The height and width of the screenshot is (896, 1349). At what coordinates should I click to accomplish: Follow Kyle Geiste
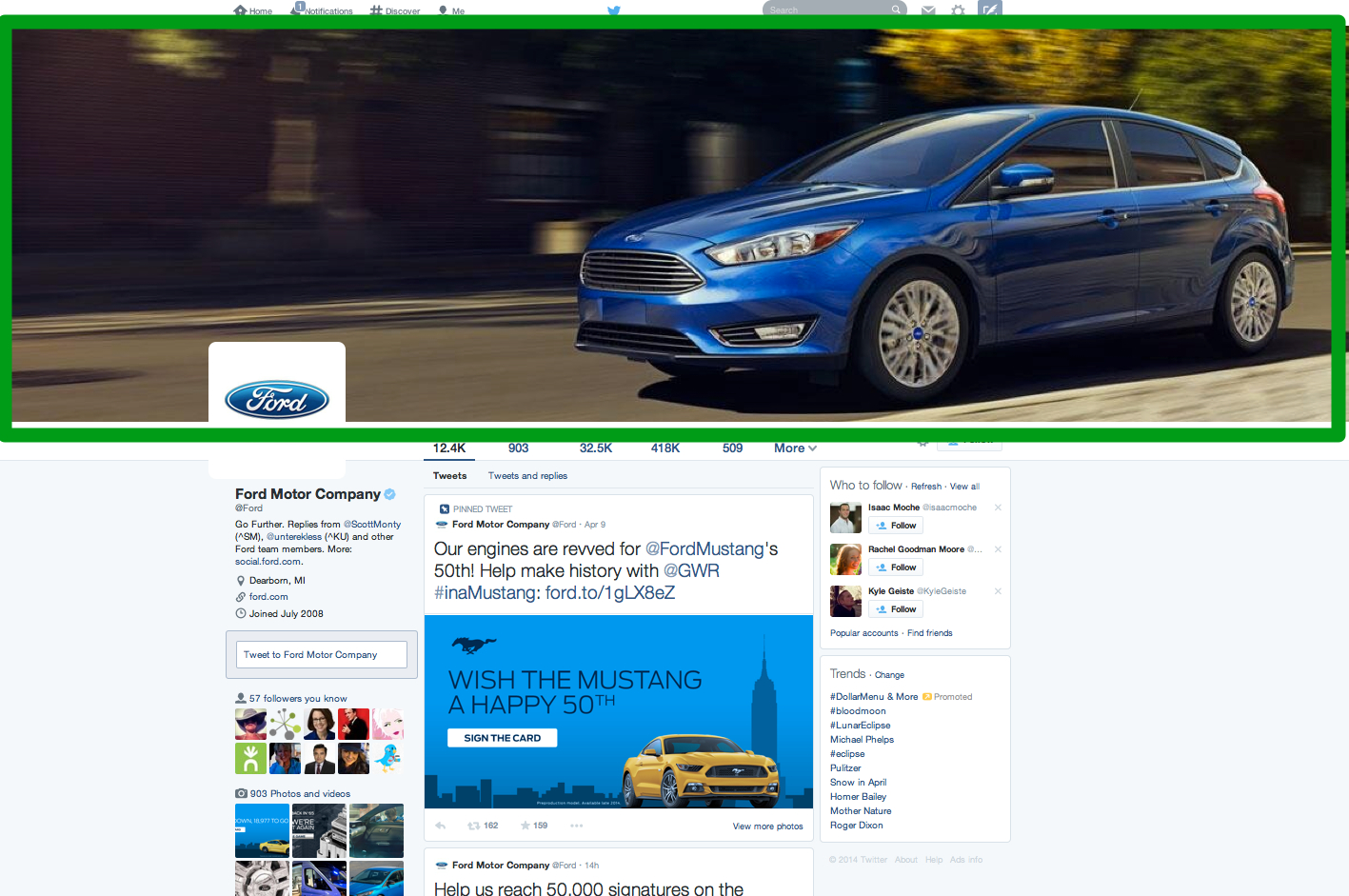[x=896, y=609]
